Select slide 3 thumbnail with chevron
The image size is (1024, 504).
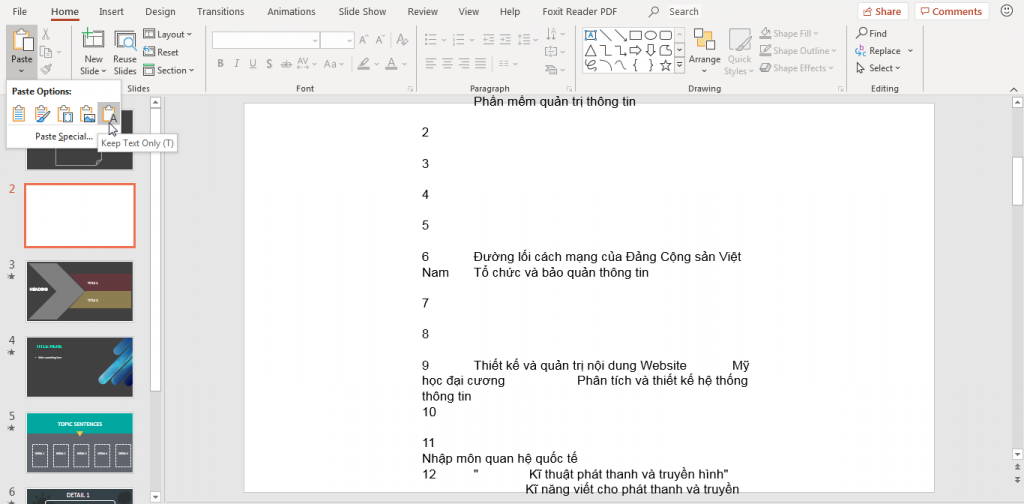click(x=80, y=291)
